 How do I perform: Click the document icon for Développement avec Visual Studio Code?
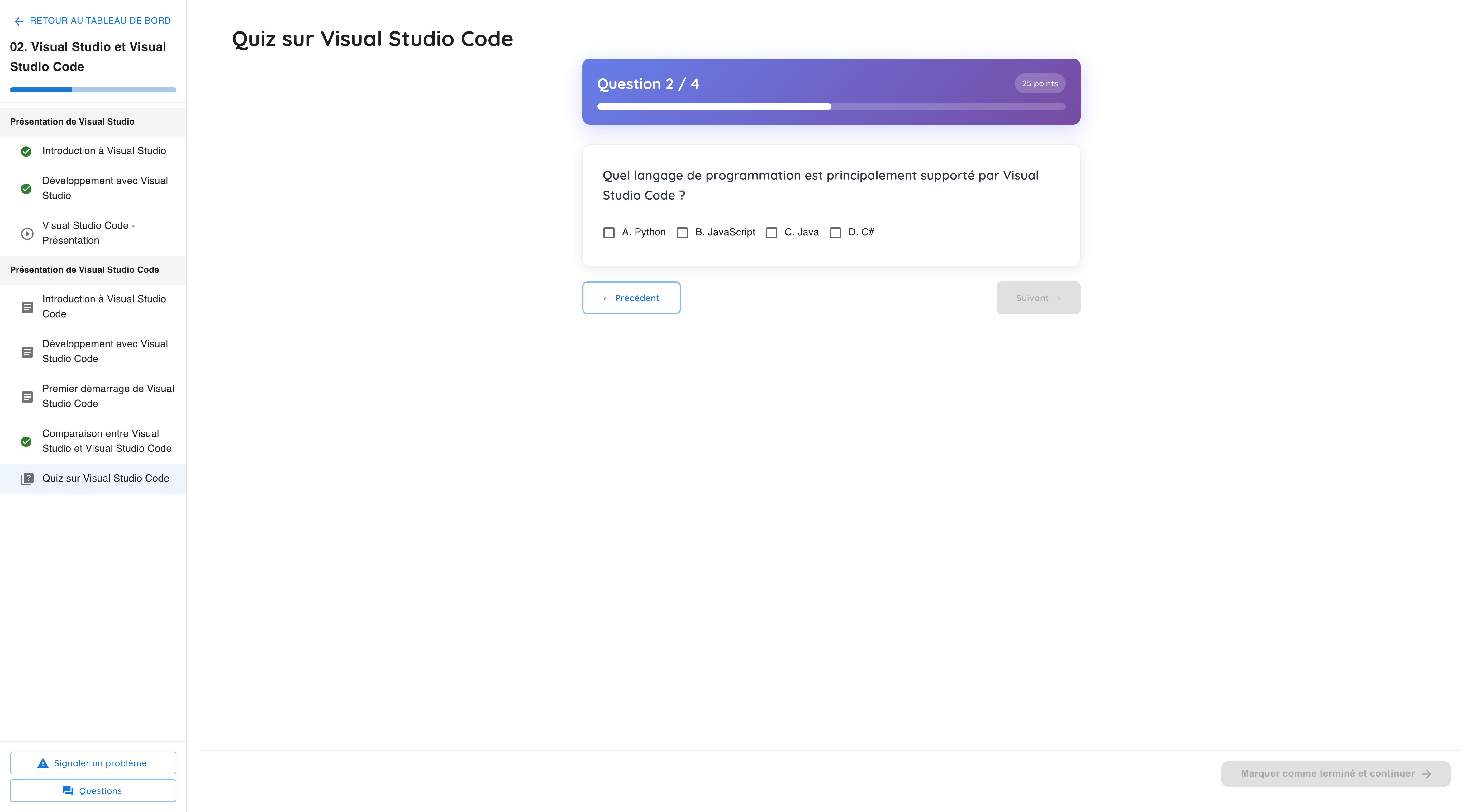click(x=27, y=352)
